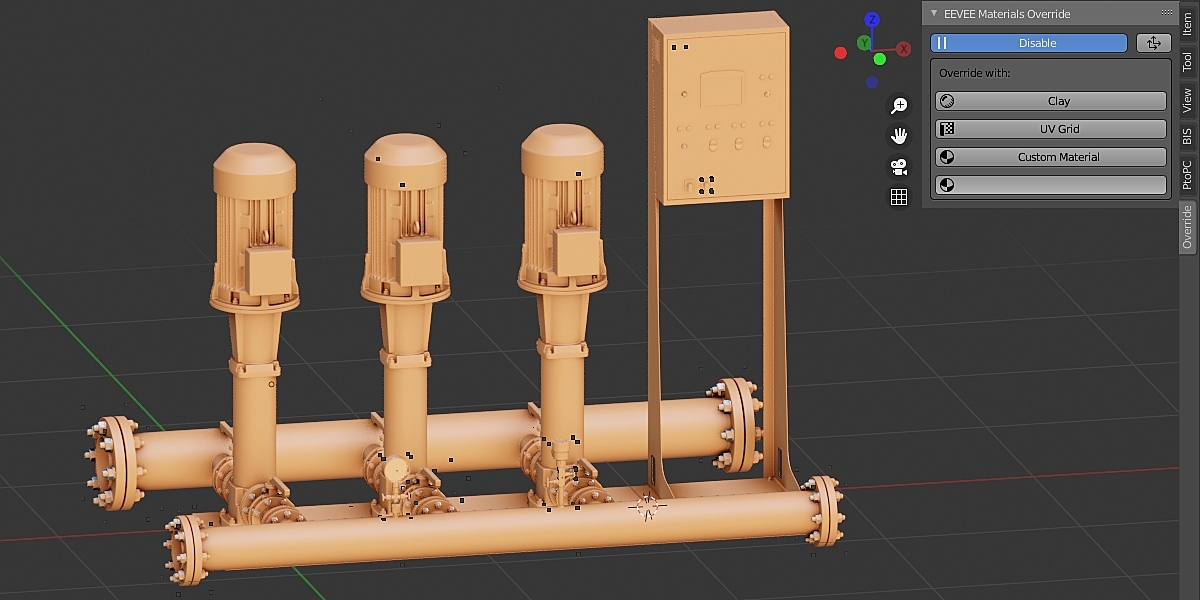Open the Override tab on the right edge
Screen dimensions: 1200x600
tap(1186, 222)
